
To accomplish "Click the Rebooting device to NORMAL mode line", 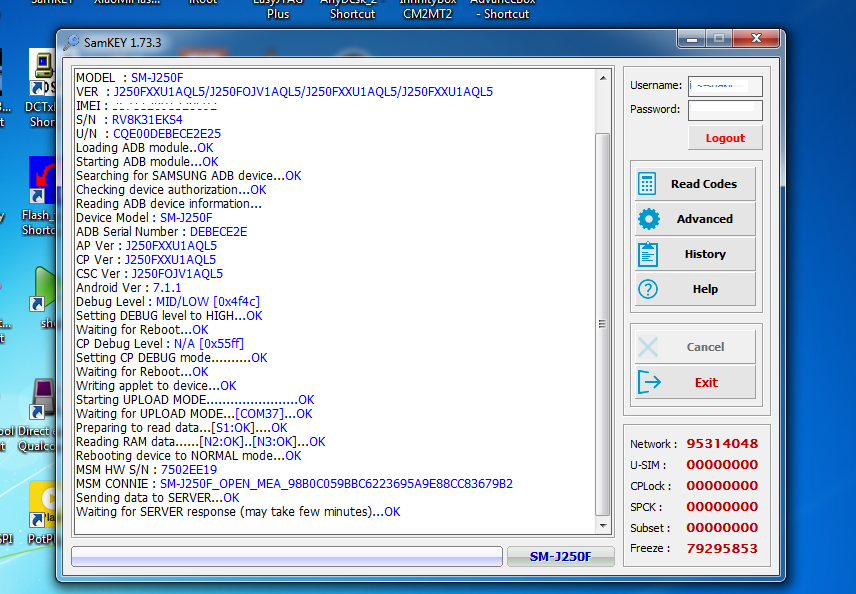I will coord(189,456).
